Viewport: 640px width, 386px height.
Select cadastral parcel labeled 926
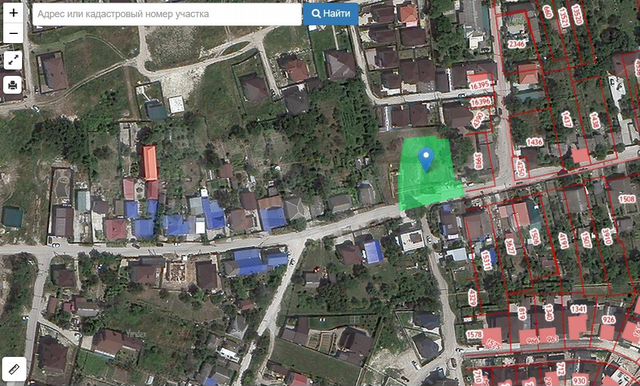tap(608, 319)
